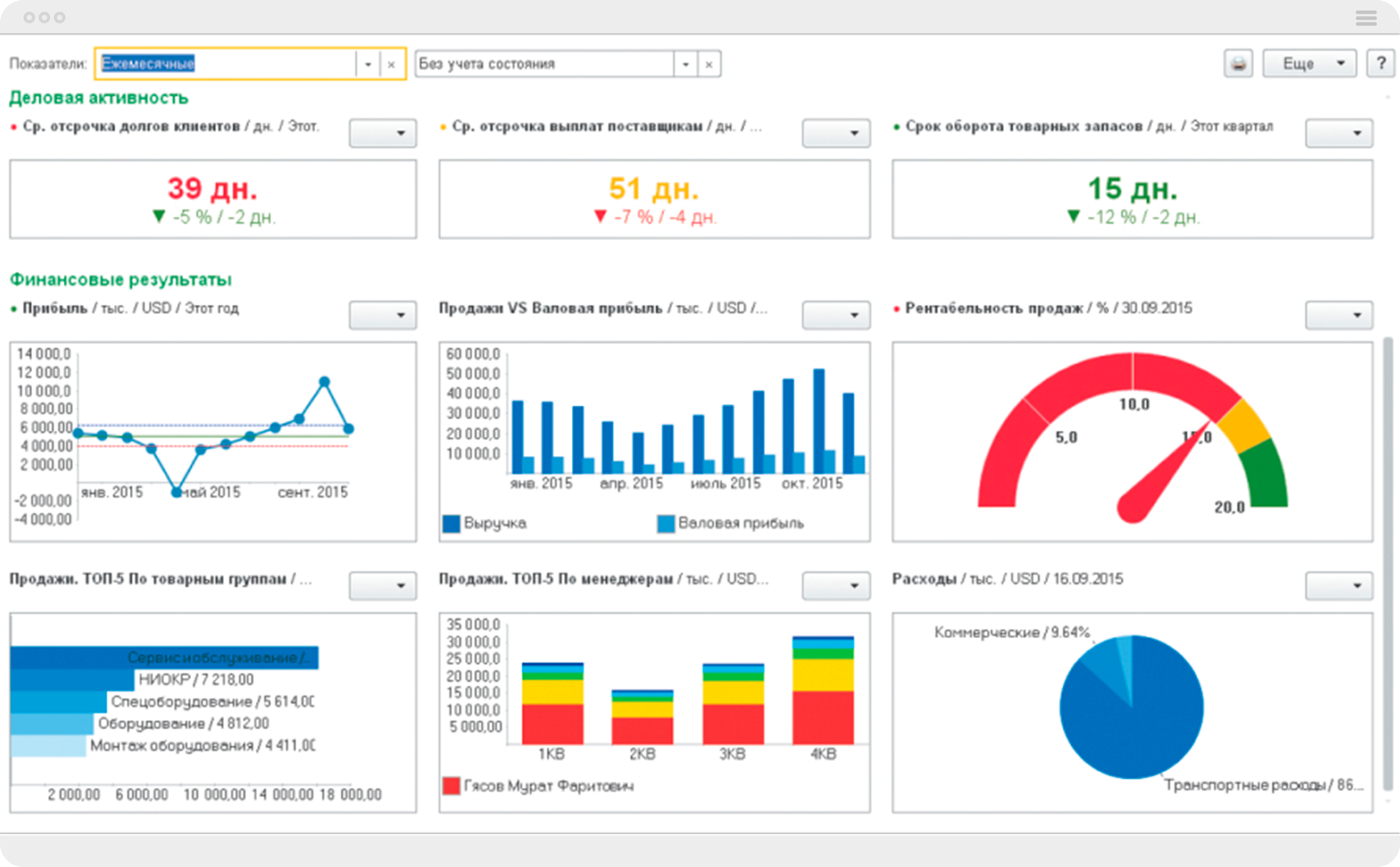Click the printer icon button

[1238, 64]
